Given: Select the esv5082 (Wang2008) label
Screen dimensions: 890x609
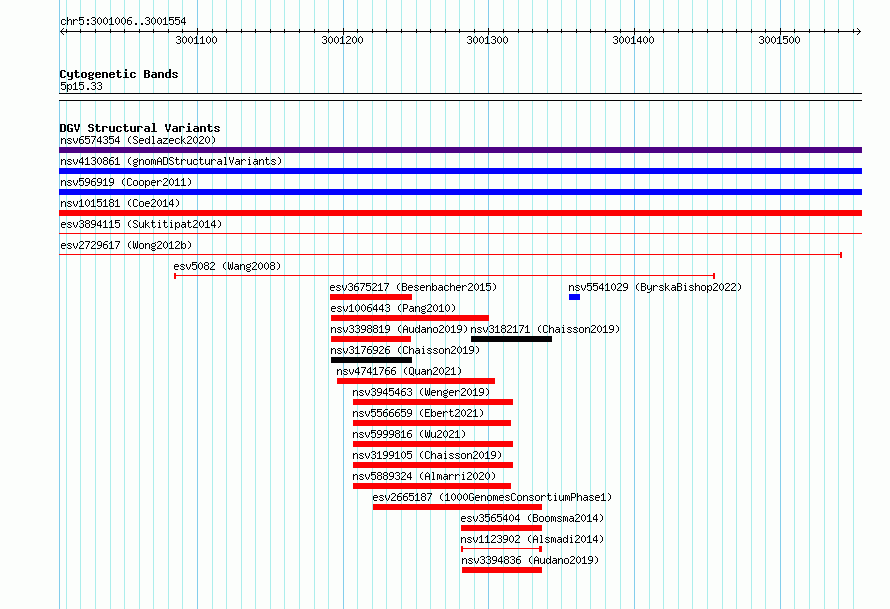Looking at the screenshot, I should [x=227, y=266].
